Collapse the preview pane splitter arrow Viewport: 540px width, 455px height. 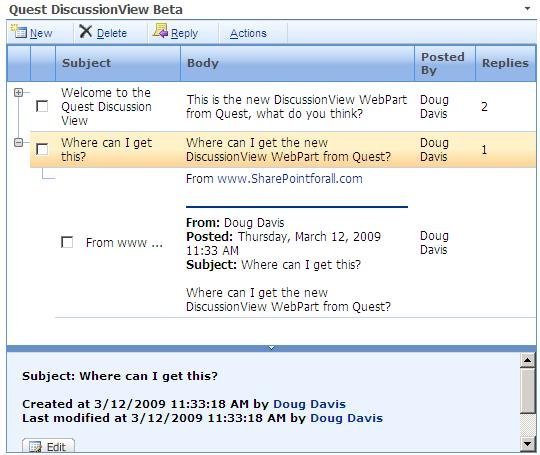271,348
